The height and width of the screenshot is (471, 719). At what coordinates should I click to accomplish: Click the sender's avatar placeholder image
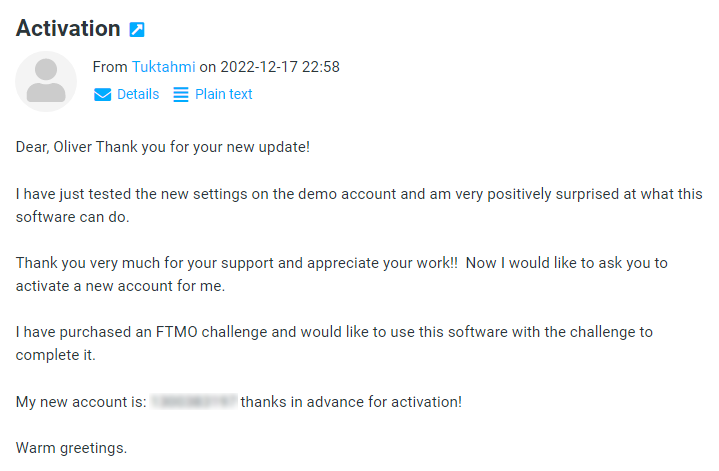(46, 81)
